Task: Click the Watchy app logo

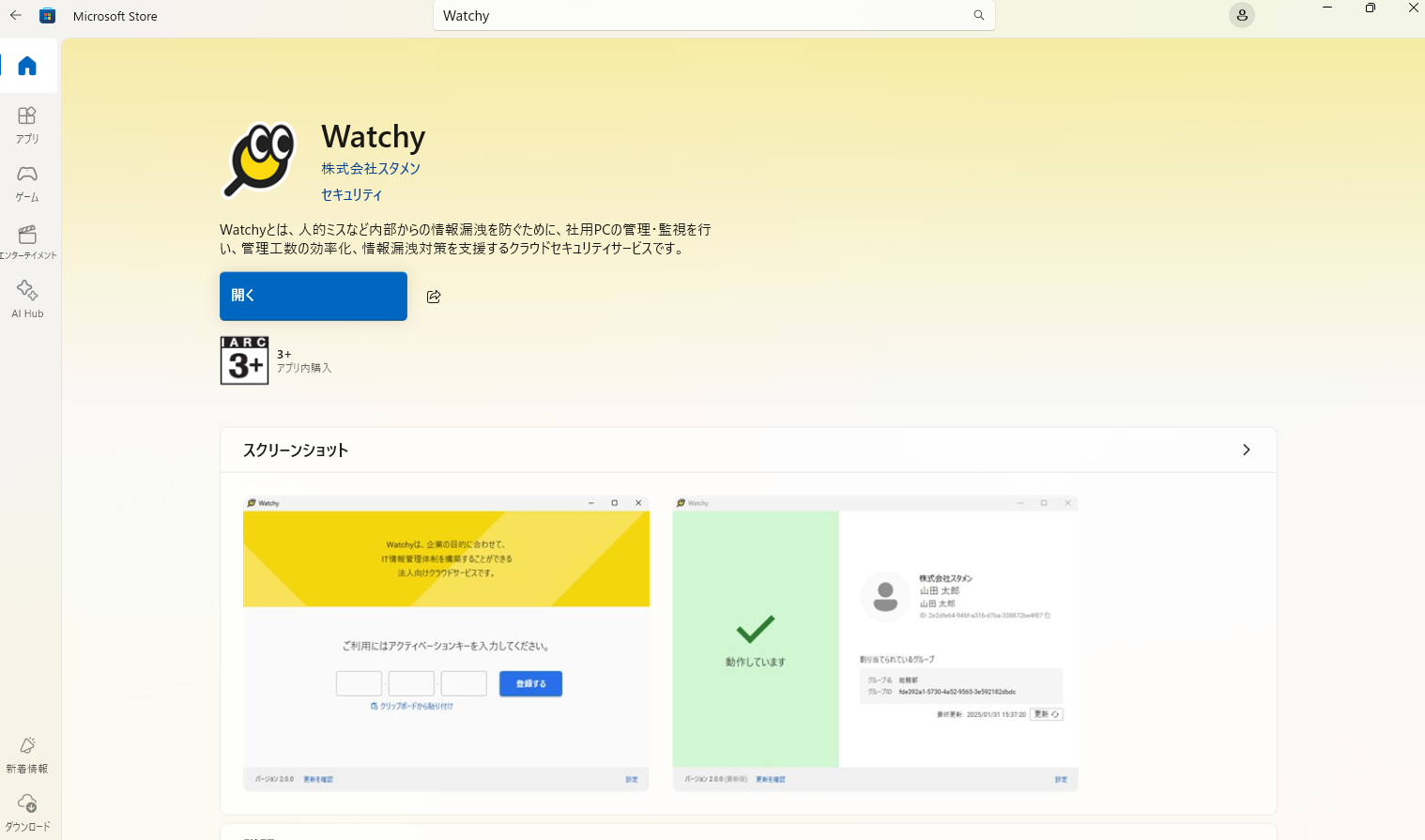Action: 259,160
